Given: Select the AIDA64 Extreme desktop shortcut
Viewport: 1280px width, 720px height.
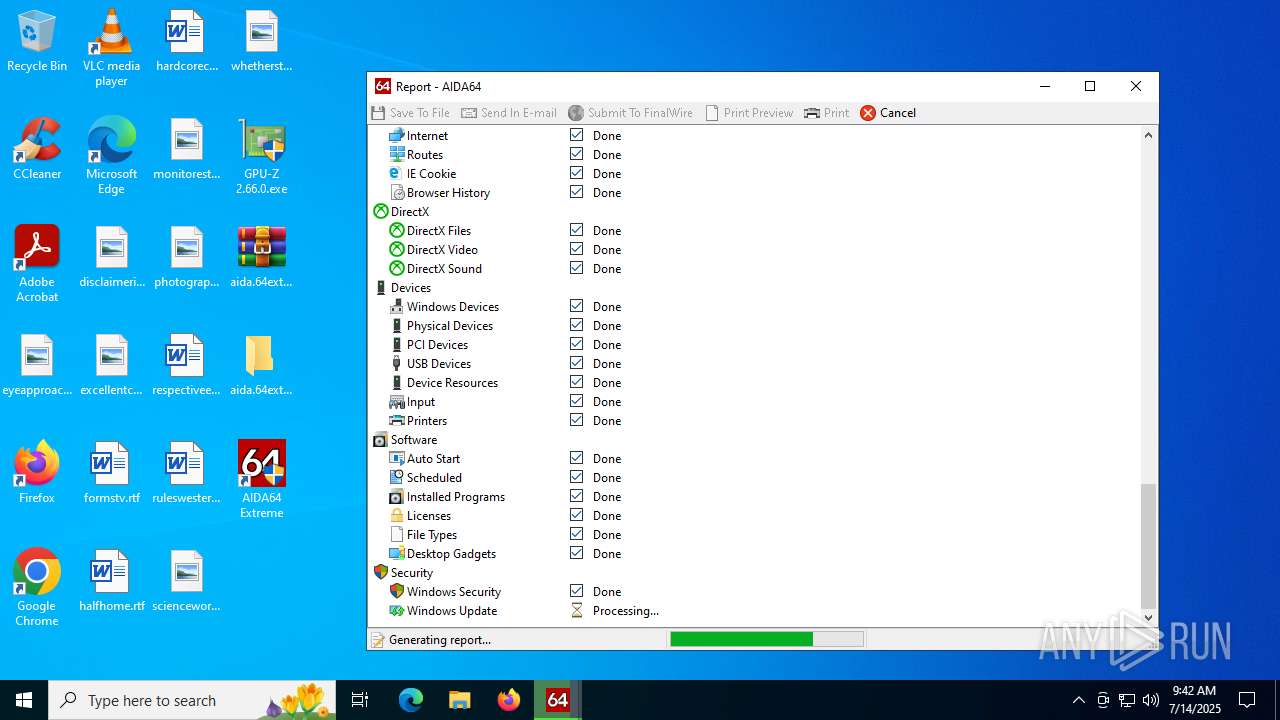Looking at the screenshot, I should [261, 480].
